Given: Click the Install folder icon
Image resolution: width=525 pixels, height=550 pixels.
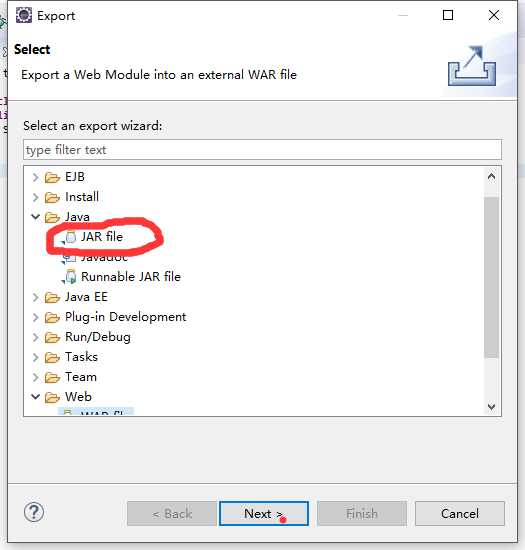Looking at the screenshot, I should click(x=52, y=197).
